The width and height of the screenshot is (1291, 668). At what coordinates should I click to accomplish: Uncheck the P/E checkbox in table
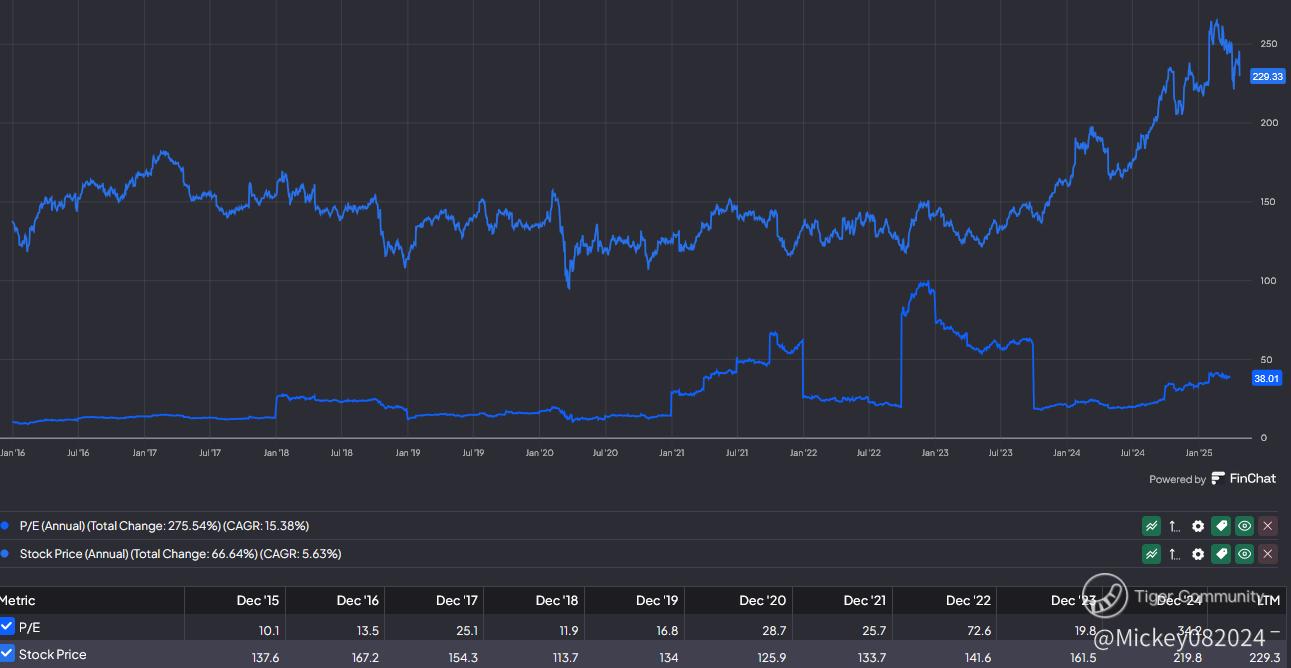[x=8, y=627]
